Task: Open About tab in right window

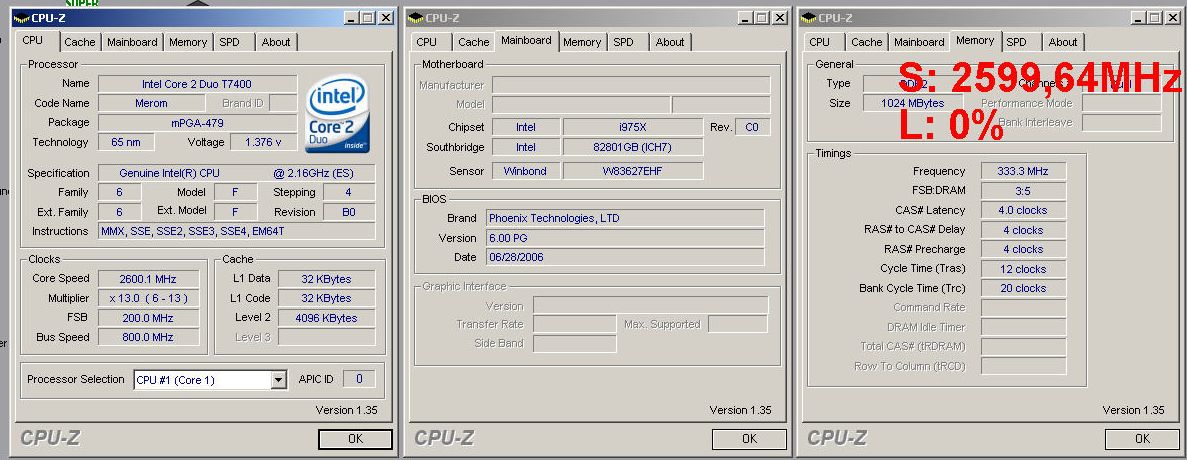Action: pyautogui.click(x=1063, y=42)
